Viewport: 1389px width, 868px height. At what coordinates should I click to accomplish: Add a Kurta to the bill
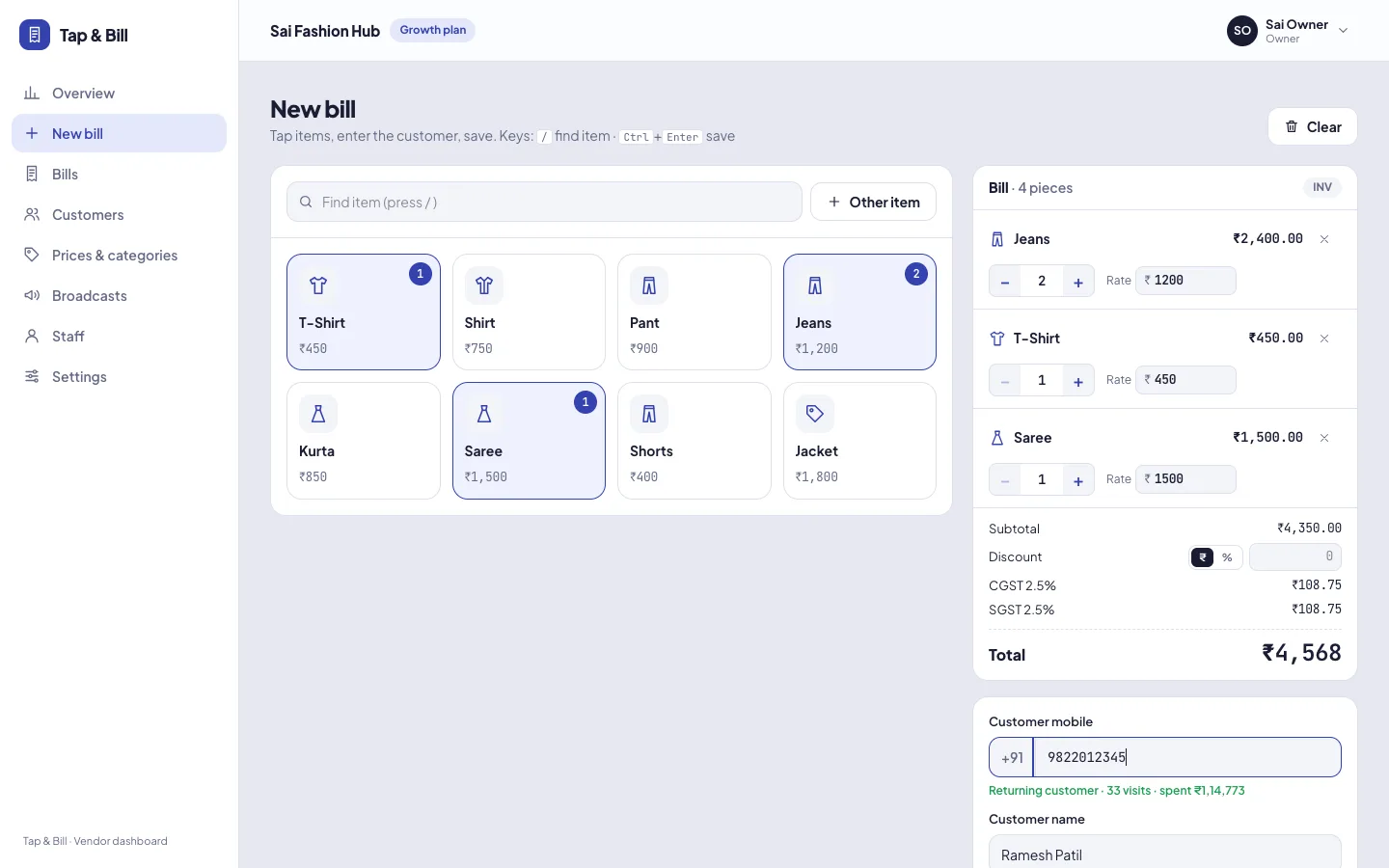tap(364, 441)
